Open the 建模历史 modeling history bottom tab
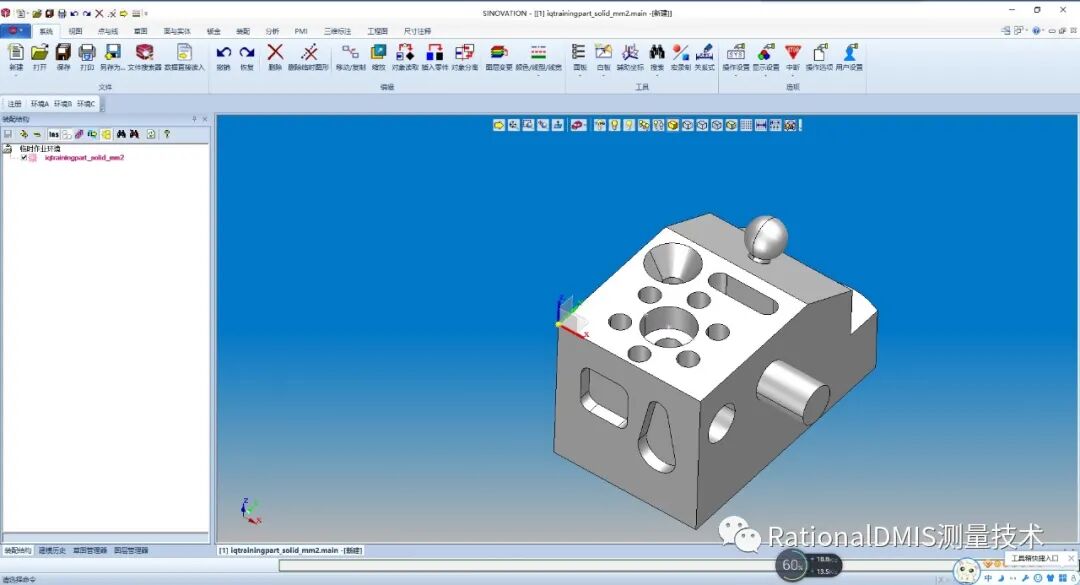This screenshot has width=1080, height=585. click(52, 551)
